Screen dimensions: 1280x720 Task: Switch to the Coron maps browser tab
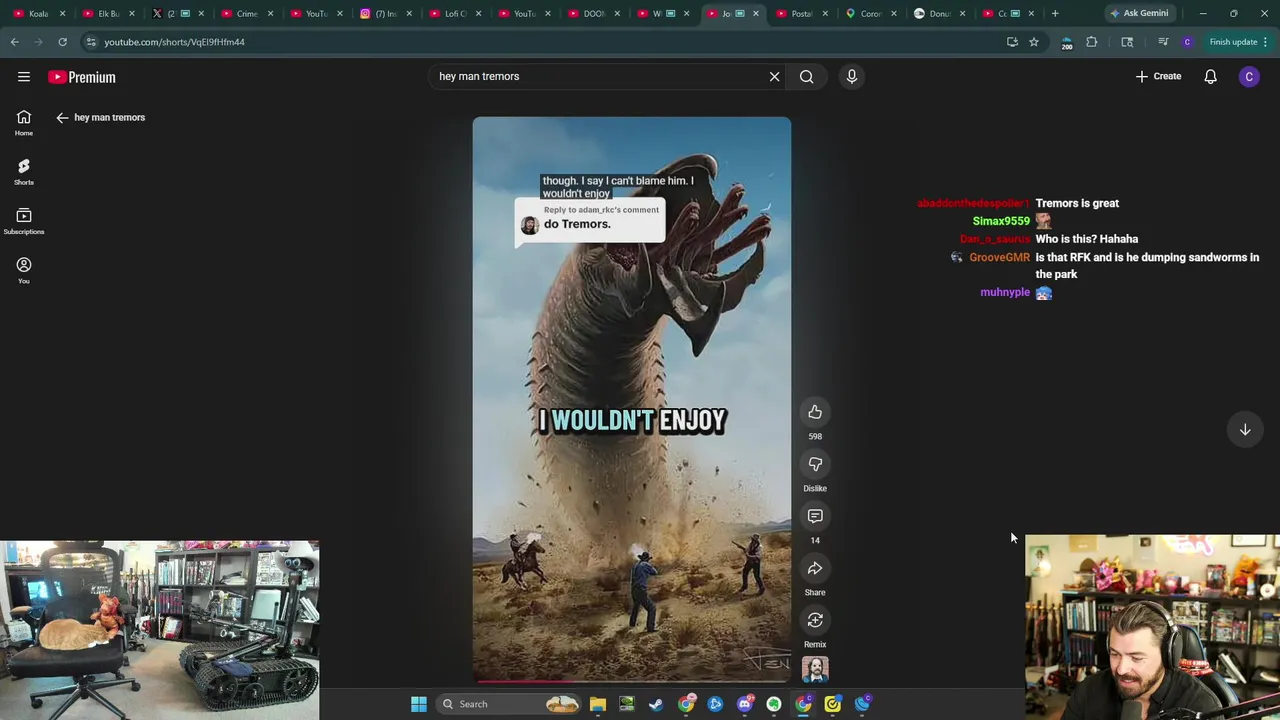(x=871, y=13)
